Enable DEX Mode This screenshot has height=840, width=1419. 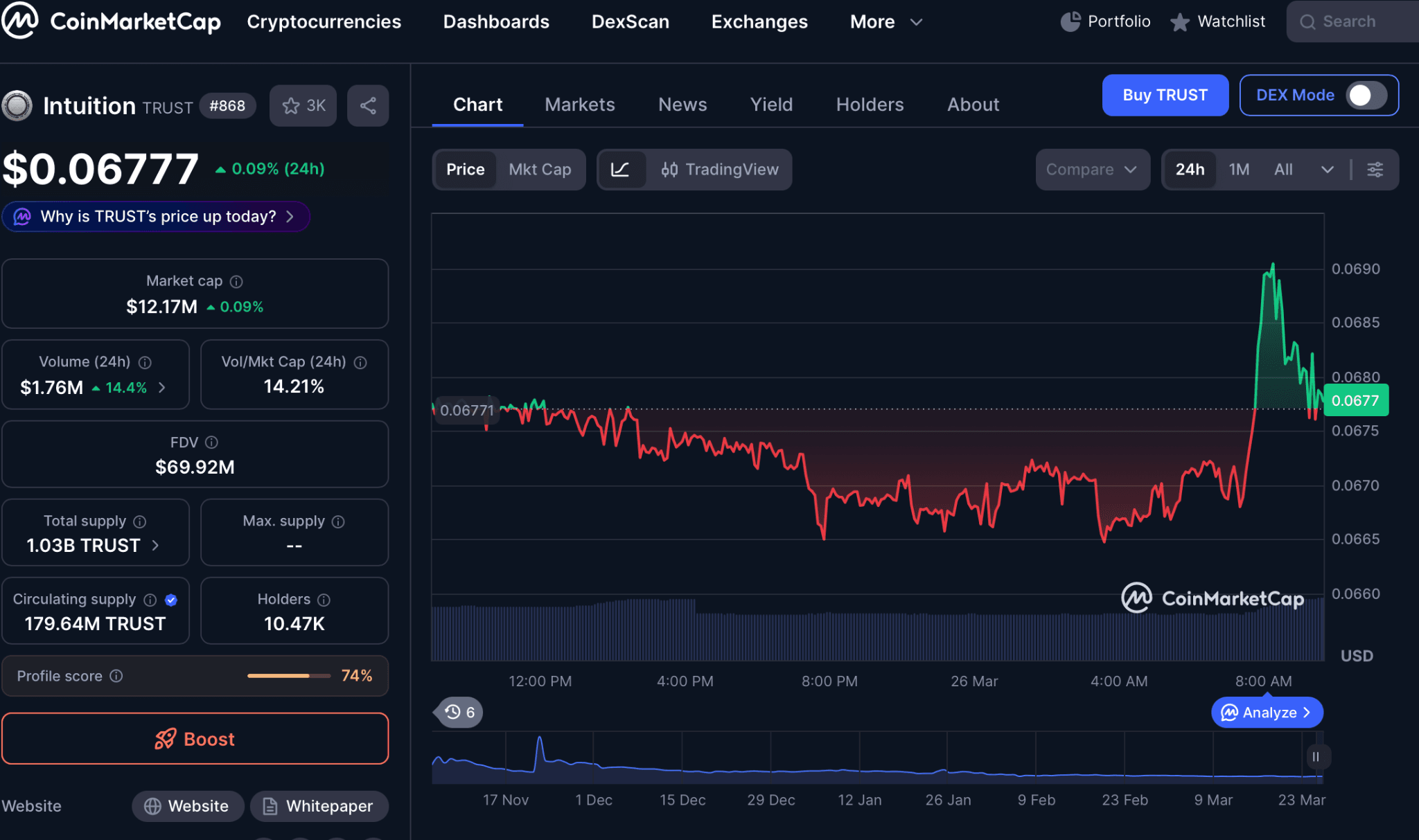click(x=1364, y=96)
